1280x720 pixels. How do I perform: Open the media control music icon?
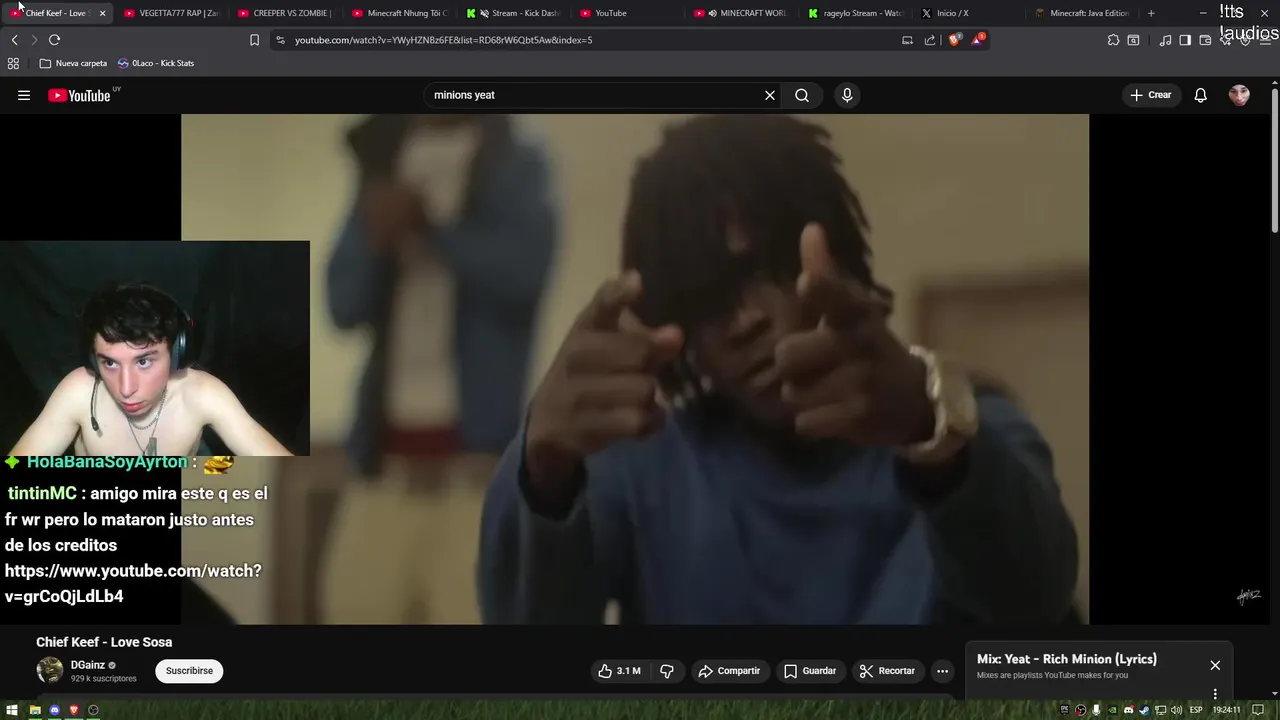point(1165,40)
